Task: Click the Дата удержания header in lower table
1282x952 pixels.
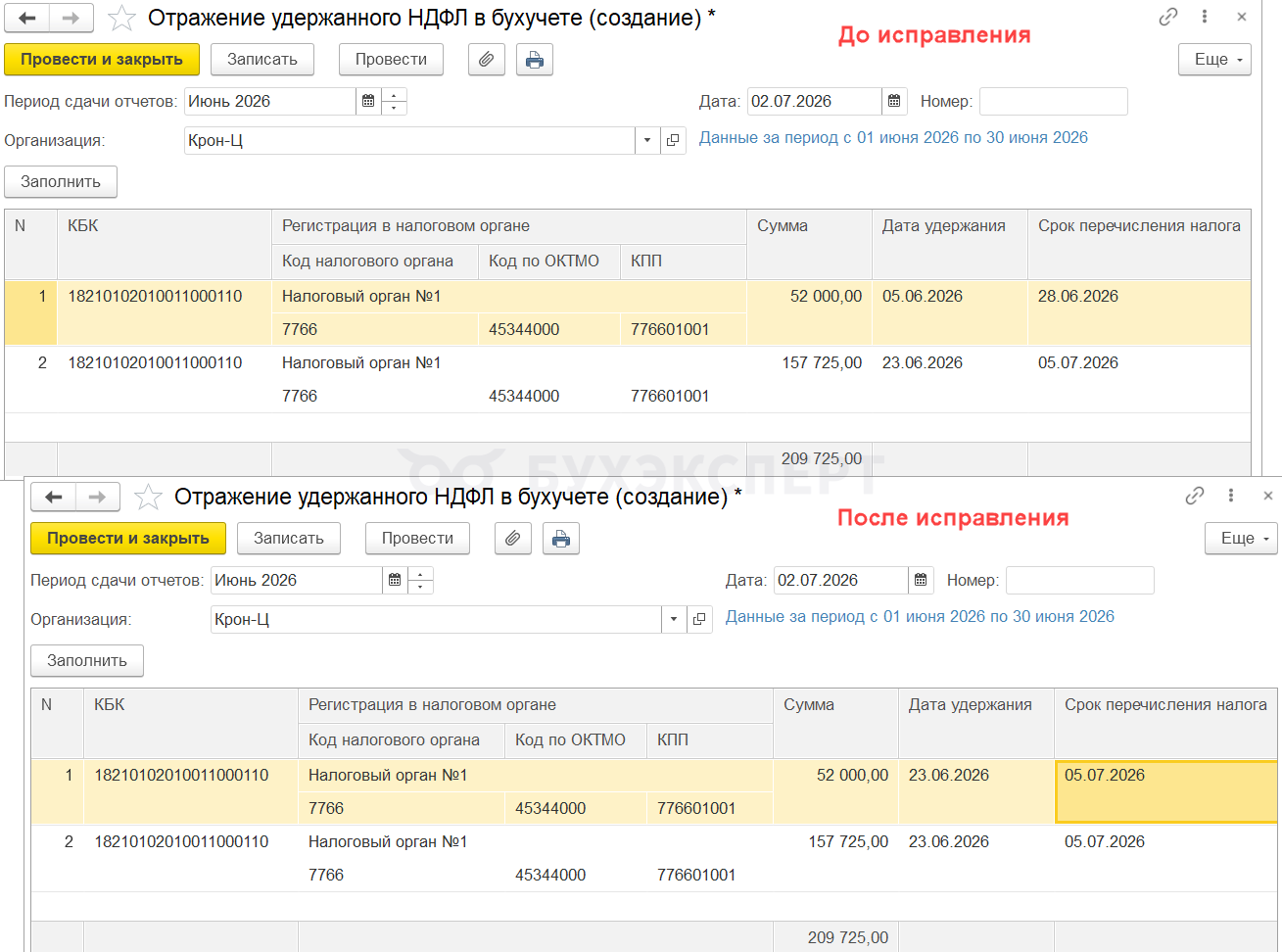Action: click(976, 723)
